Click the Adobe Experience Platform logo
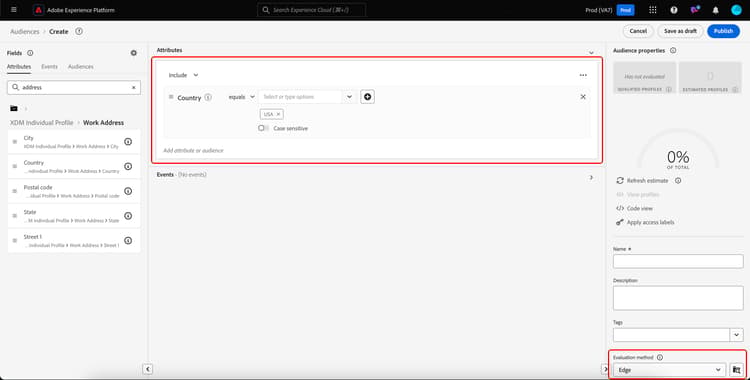Viewport: 750px width, 380px height. point(39,10)
